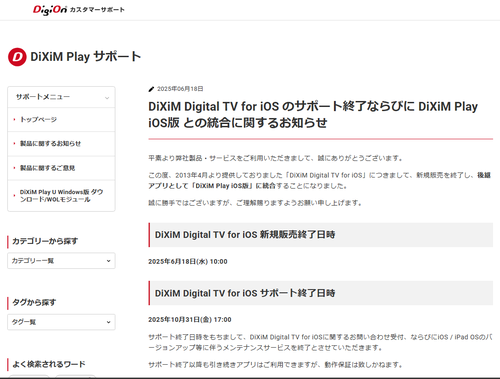Screen dimensions: 500x379
Task: Click the paragraph starting 誠に勝手ではございますが
Action: click(x=255, y=203)
